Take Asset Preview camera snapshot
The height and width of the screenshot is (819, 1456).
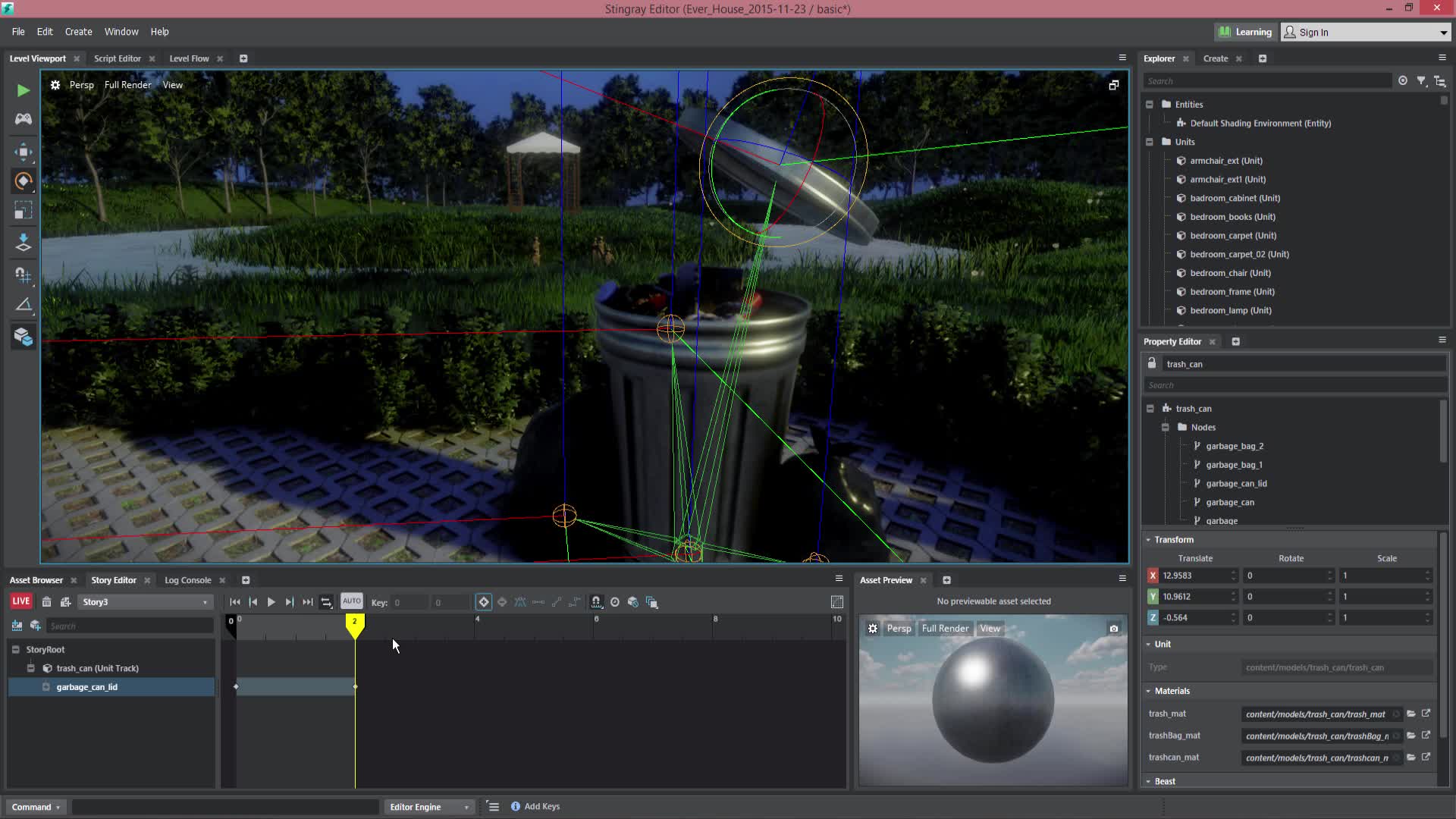pos(1113,629)
